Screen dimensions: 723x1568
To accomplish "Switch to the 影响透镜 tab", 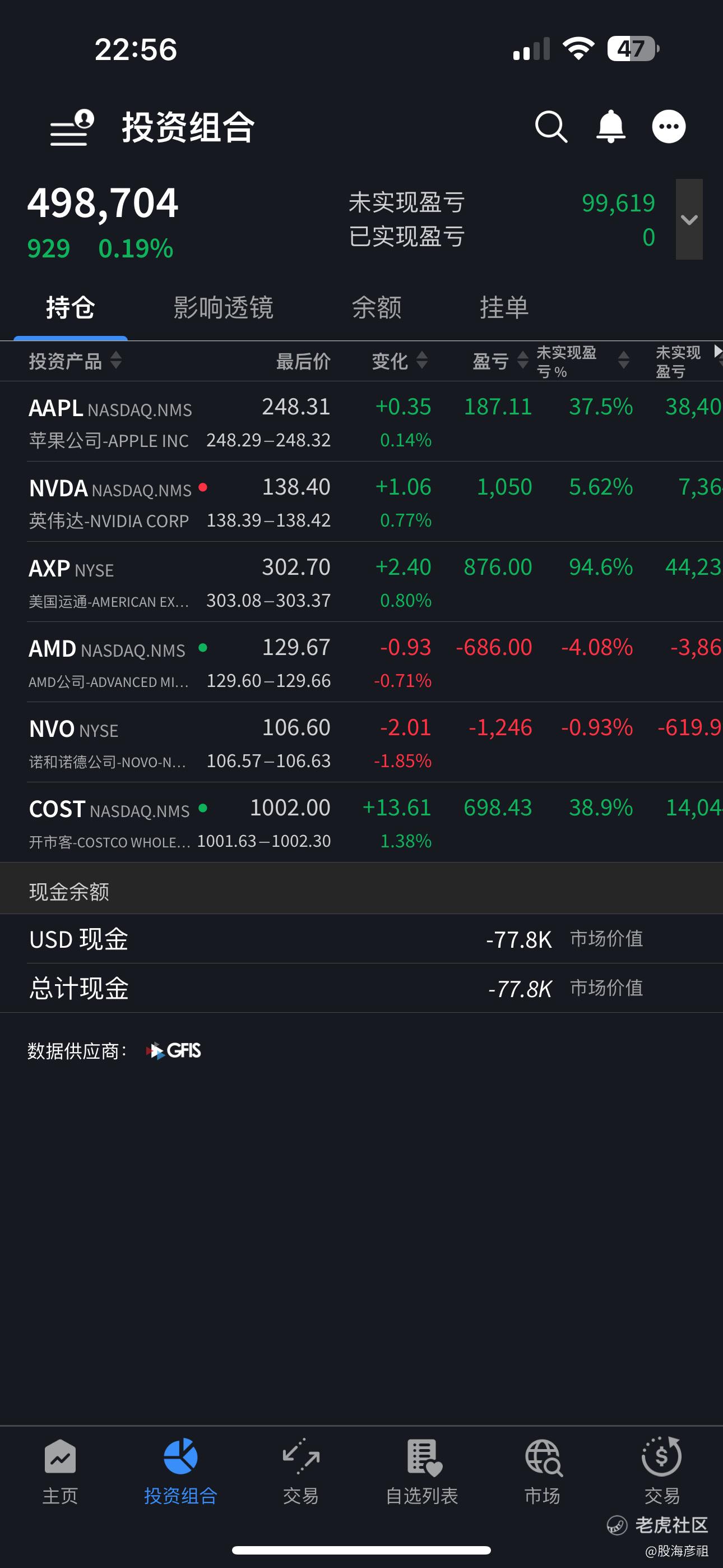I will pos(224,308).
